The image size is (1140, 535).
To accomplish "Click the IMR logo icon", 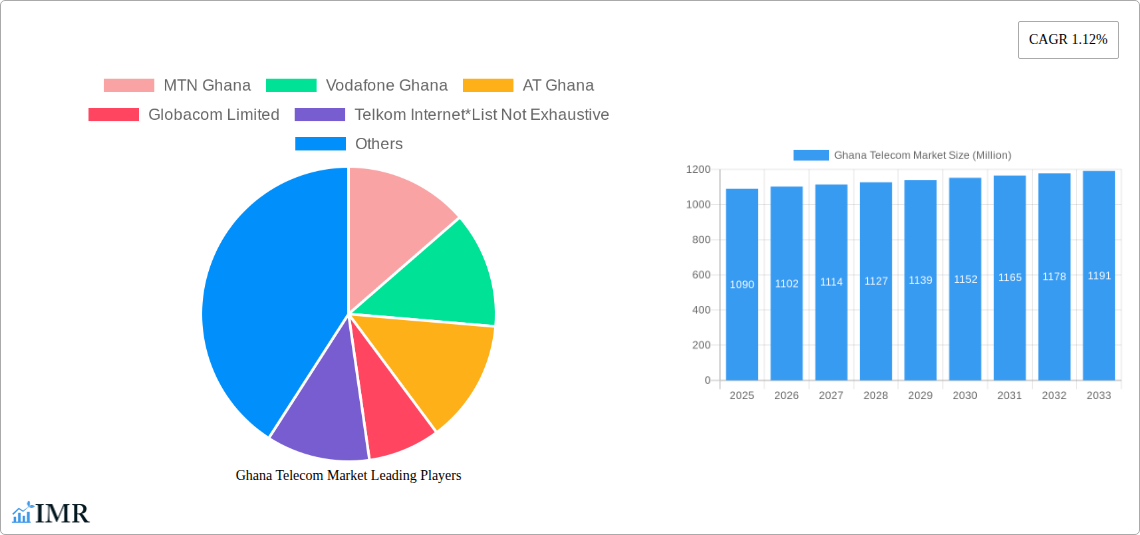I will (51, 512).
